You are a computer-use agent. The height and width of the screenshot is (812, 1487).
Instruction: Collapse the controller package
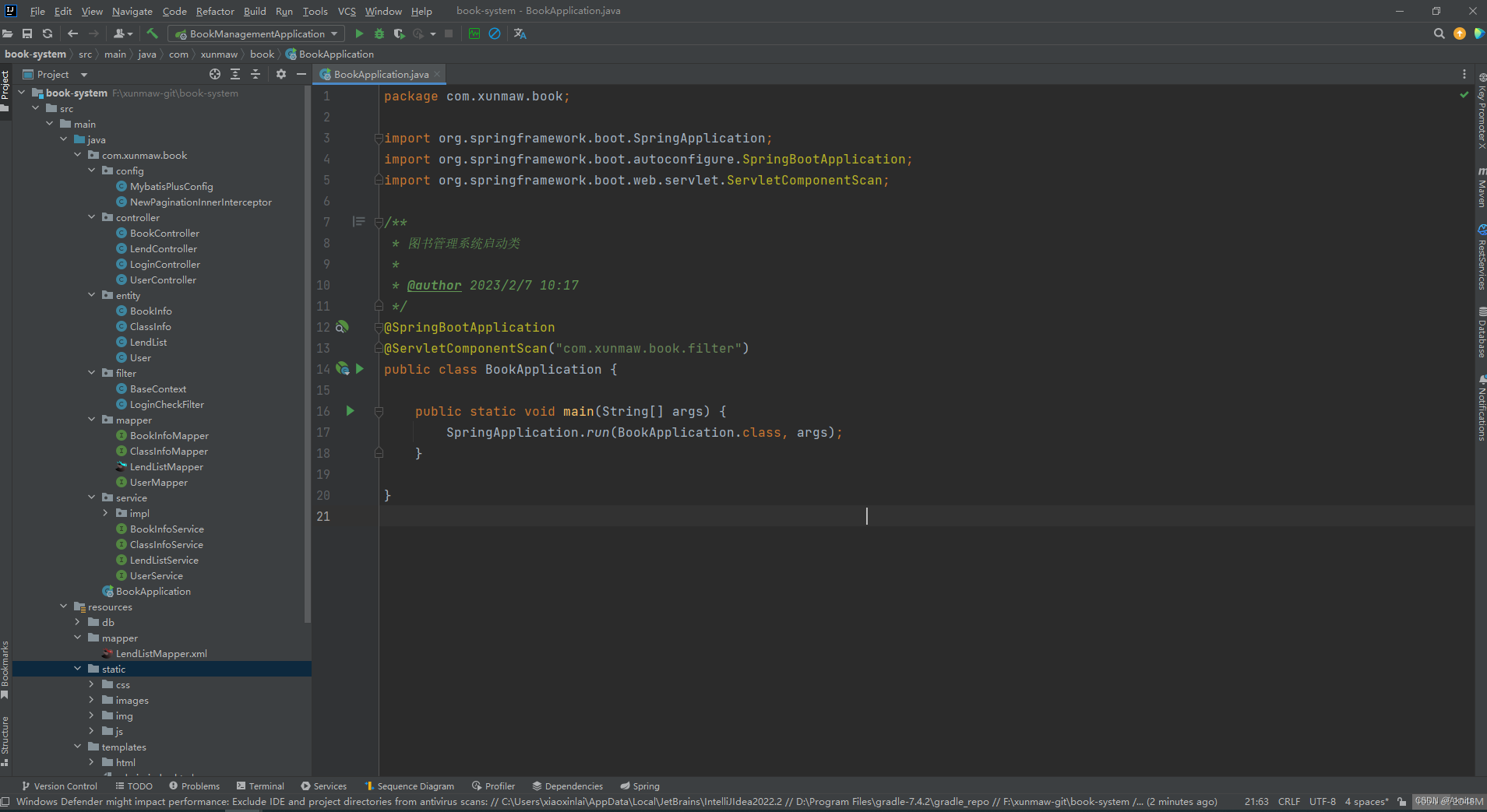point(92,217)
